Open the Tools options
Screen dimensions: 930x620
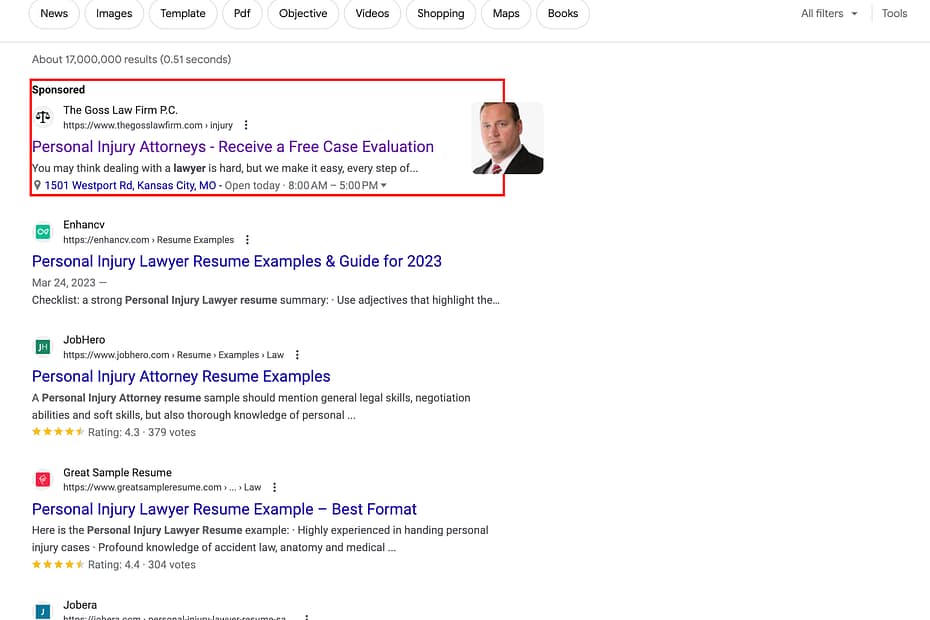click(894, 13)
